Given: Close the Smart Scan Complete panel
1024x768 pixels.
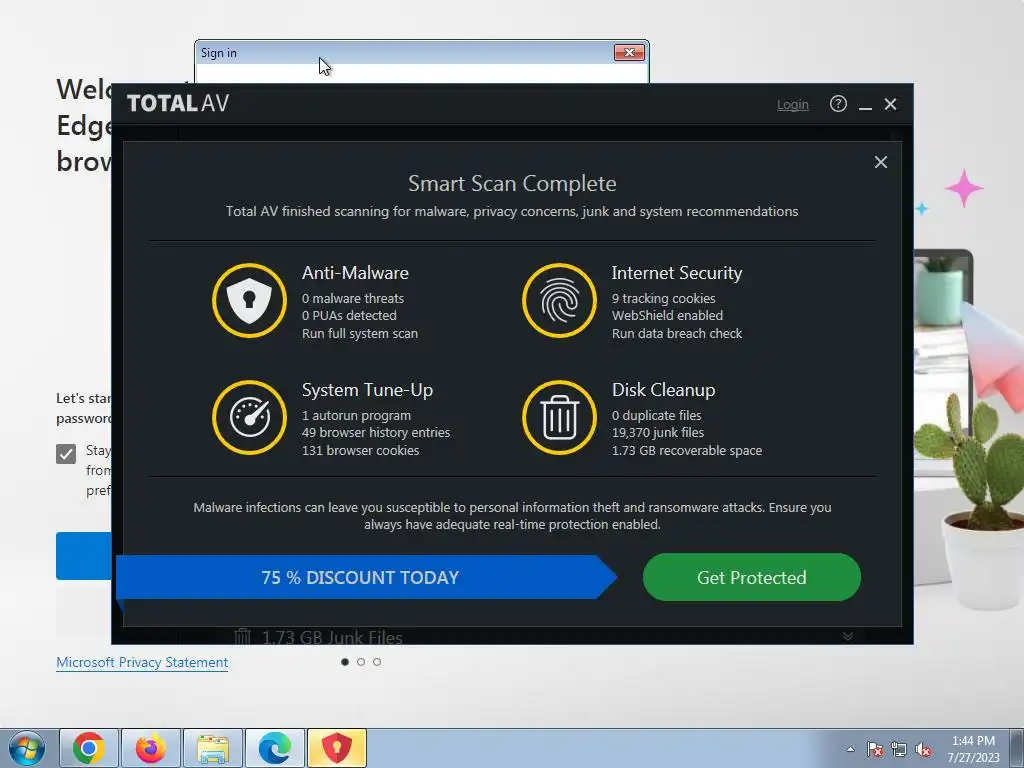Looking at the screenshot, I should [880, 162].
